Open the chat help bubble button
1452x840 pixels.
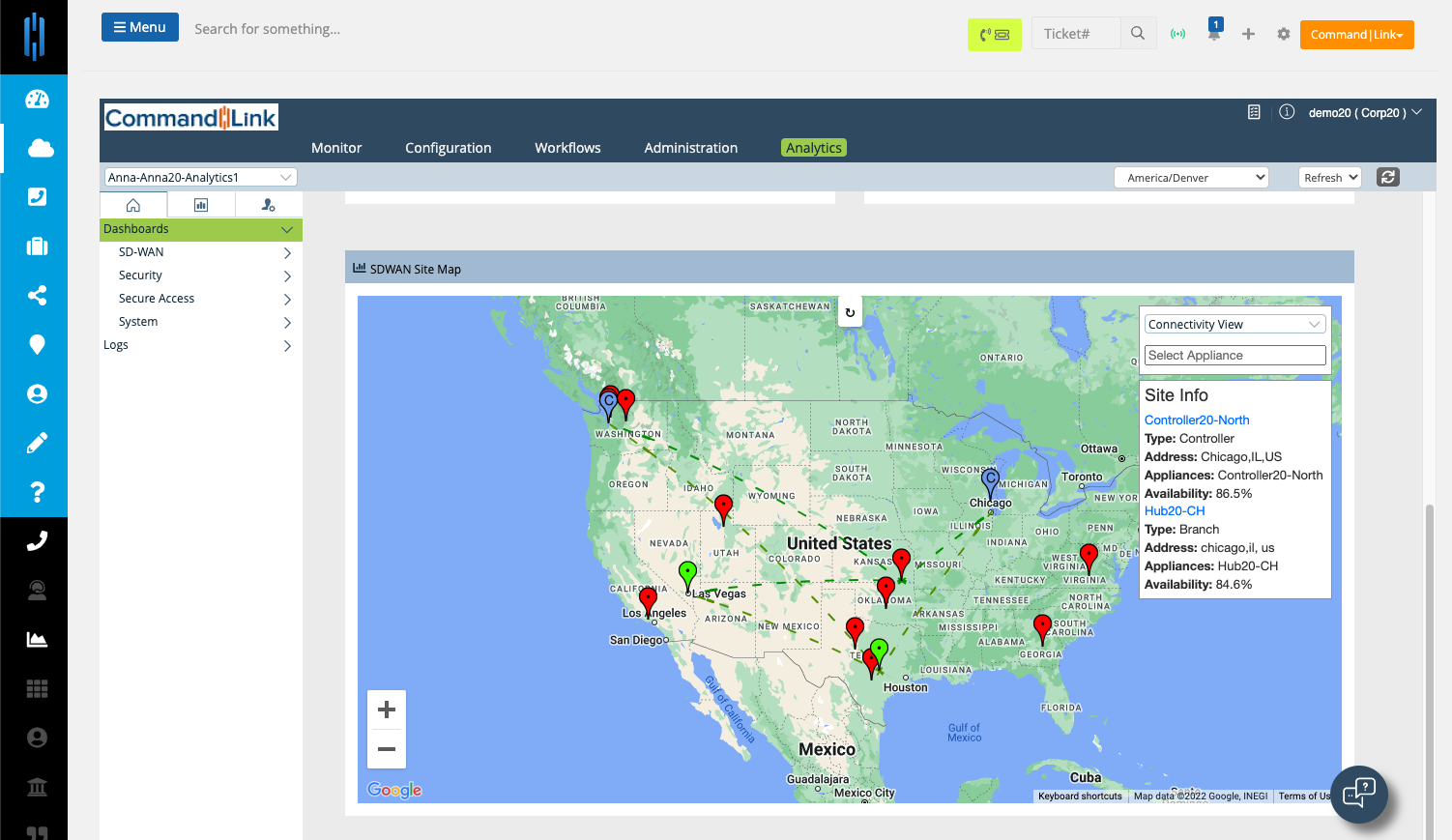[1359, 795]
